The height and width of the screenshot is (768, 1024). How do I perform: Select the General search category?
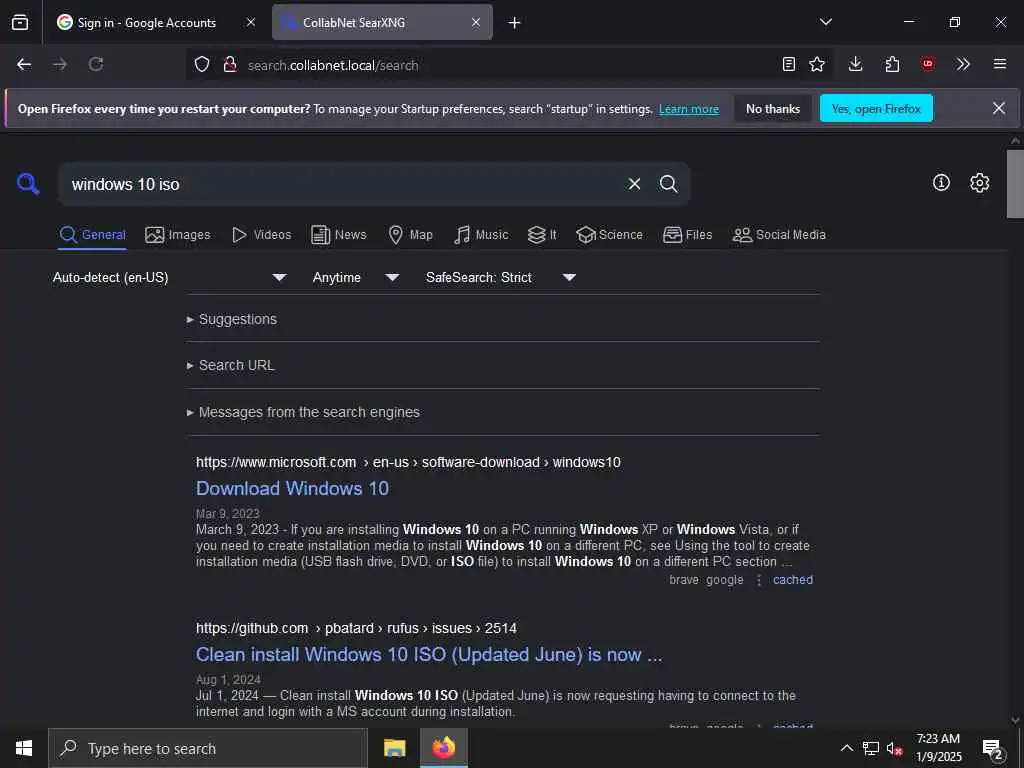pyautogui.click(x=92, y=235)
